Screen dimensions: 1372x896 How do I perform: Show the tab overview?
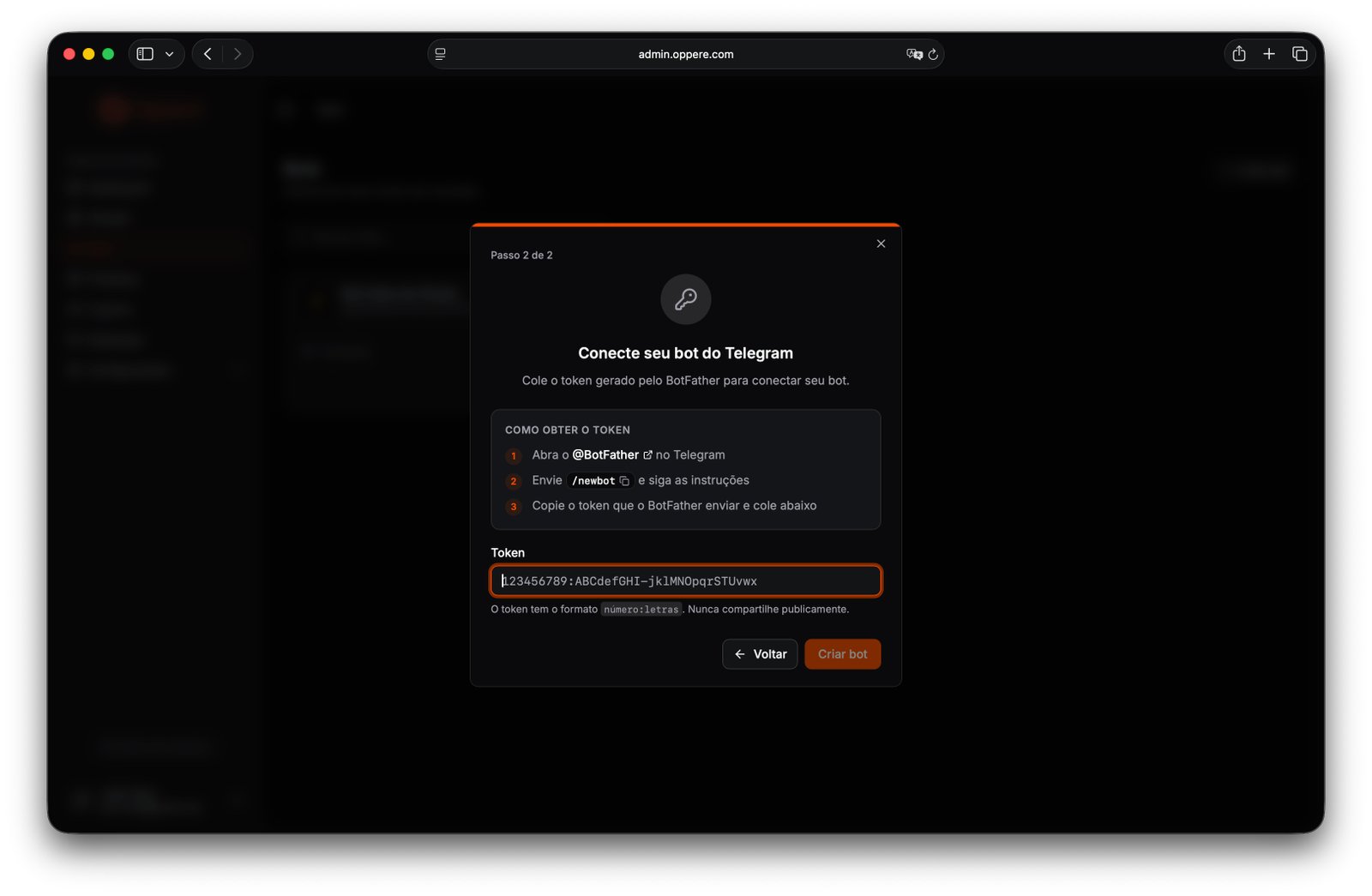tap(1299, 54)
